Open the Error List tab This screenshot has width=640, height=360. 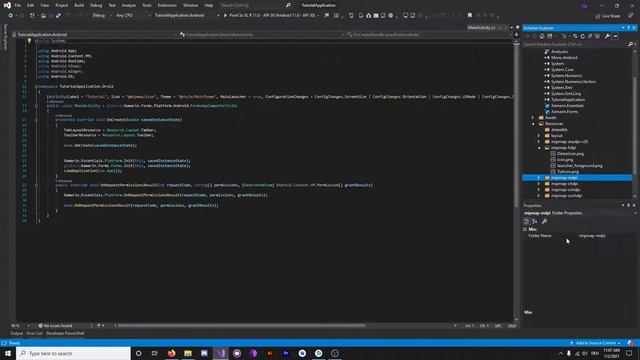[x=35, y=333]
